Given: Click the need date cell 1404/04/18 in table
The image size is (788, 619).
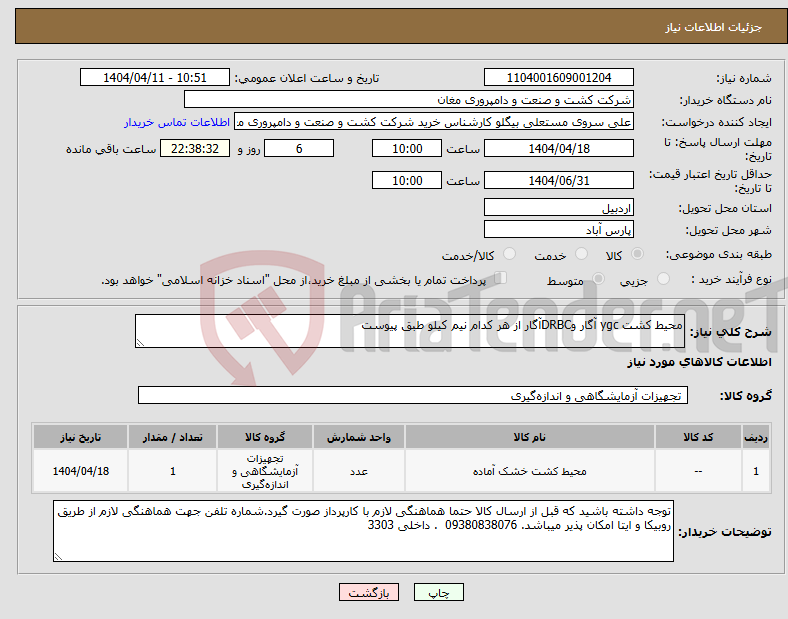Looking at the screenshot, I should click(80, 471).
